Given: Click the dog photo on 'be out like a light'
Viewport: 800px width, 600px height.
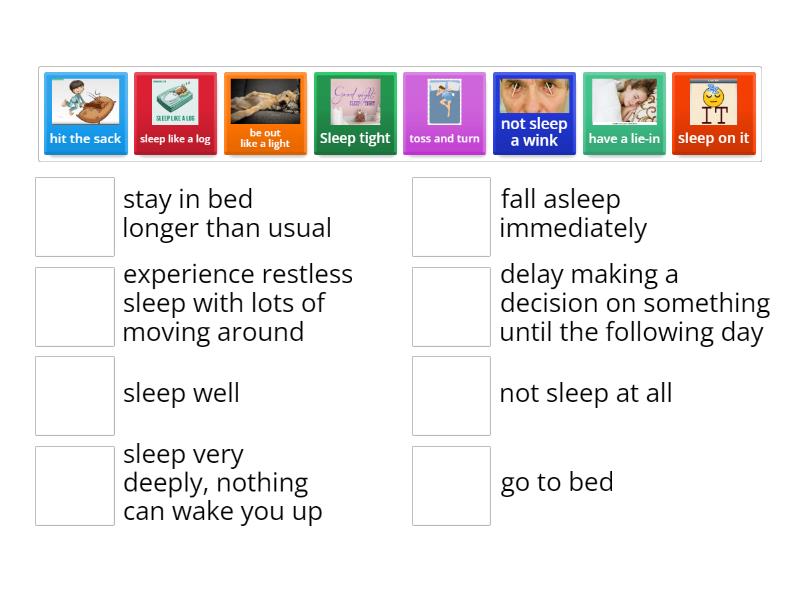Looking at the screenshot, I should pos(265,100).
